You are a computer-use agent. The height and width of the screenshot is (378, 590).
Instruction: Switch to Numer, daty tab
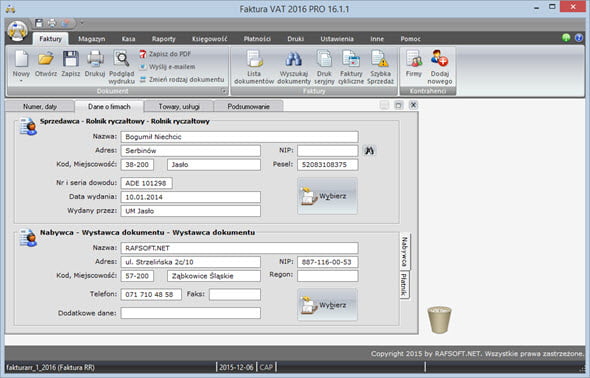[40, 106]
